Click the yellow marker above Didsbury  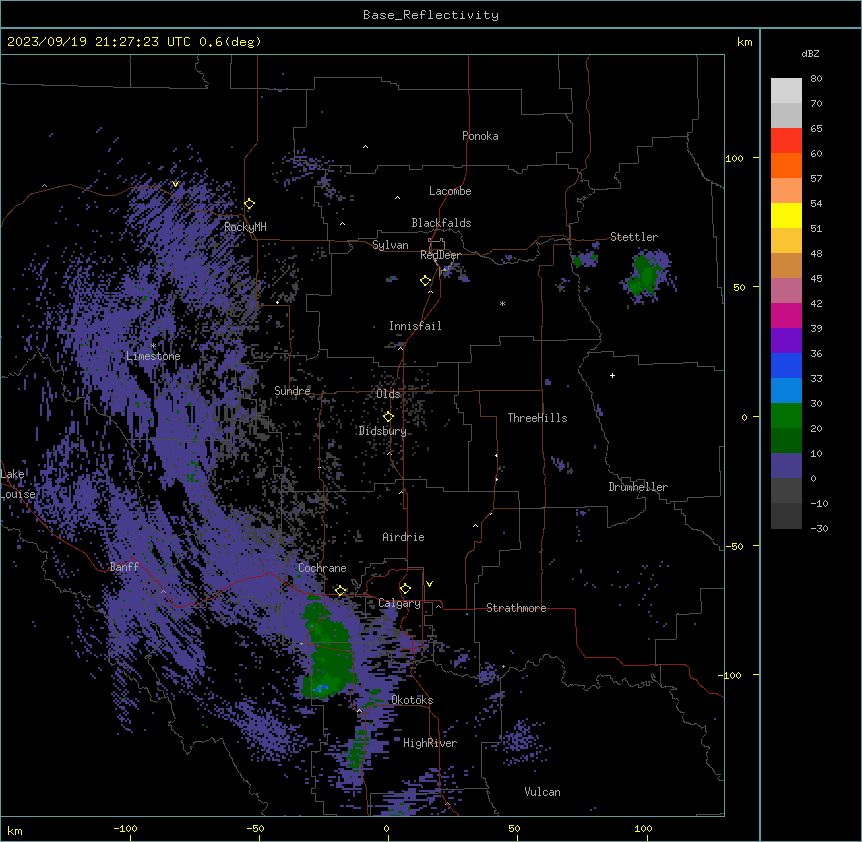[388, 417]
